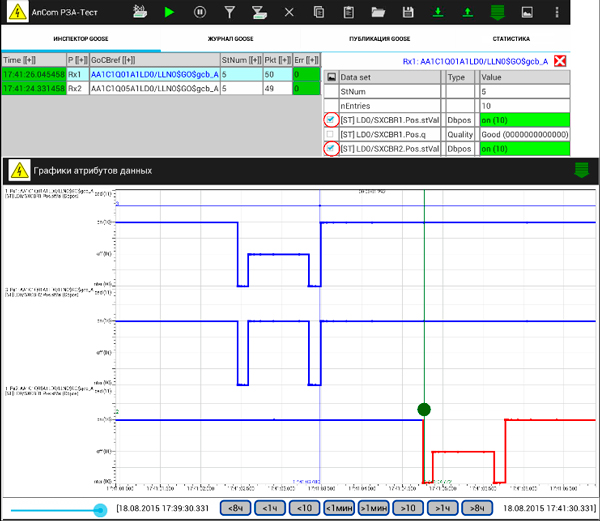Image resolution: width=600 pixels, height=521 pixels.
Task: Uncheck SXCBR1.Pos.stVal checkbox
Action: click(331, 119)
